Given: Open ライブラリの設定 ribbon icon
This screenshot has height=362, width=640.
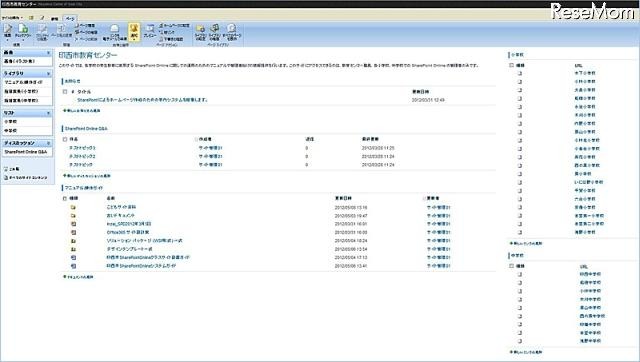Looking at the screenshot, I should click(x=200, y=29).
